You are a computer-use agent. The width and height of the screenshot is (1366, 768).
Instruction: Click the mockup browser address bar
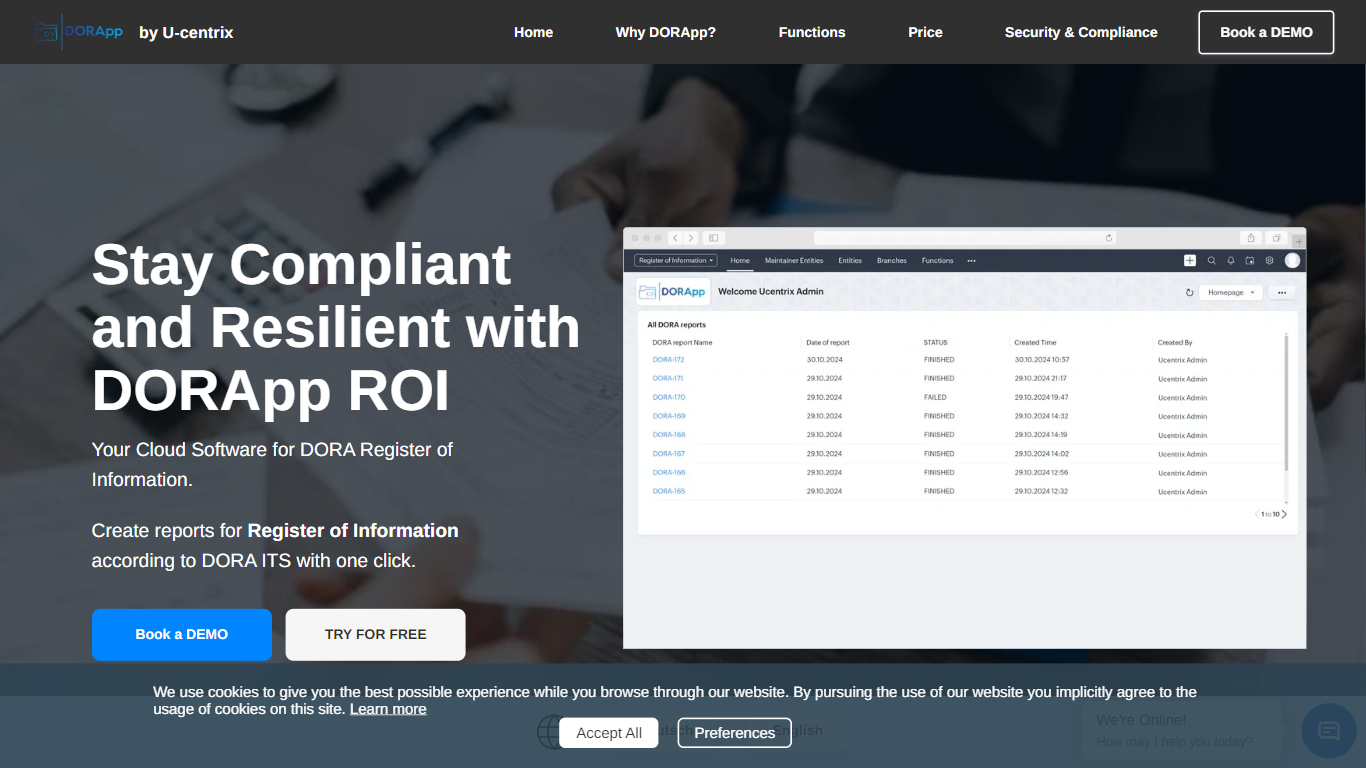click(x=965, y=238)
